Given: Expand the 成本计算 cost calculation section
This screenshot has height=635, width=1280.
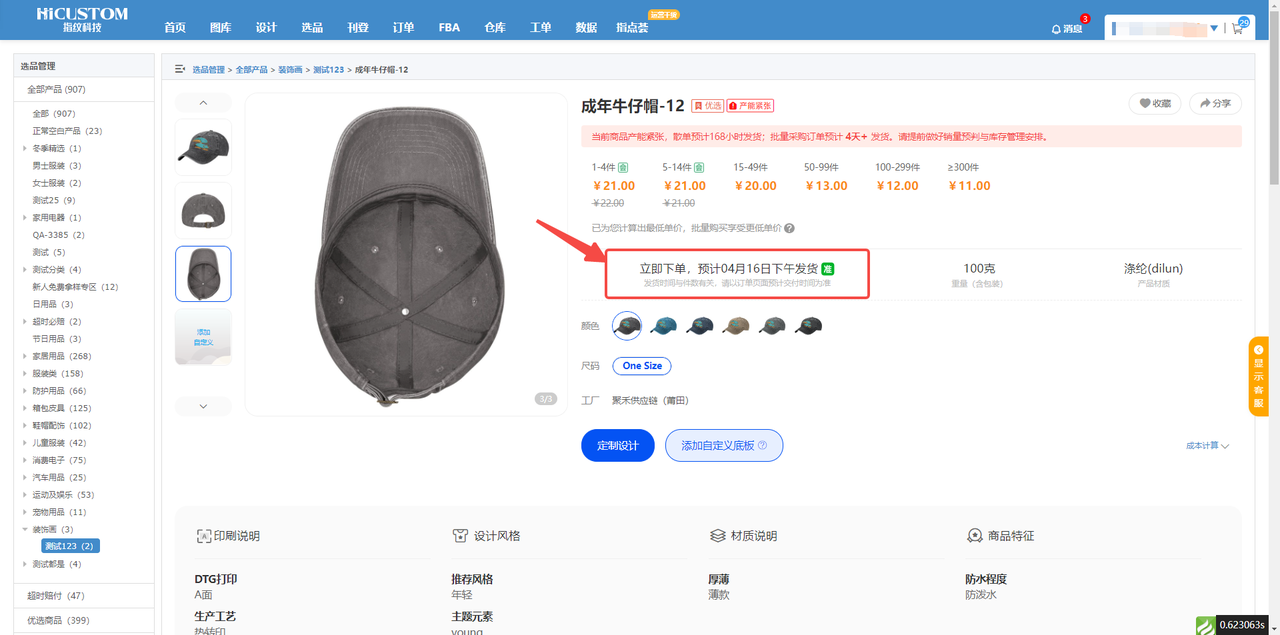Looking at the screenshot, I should 1207,446.
